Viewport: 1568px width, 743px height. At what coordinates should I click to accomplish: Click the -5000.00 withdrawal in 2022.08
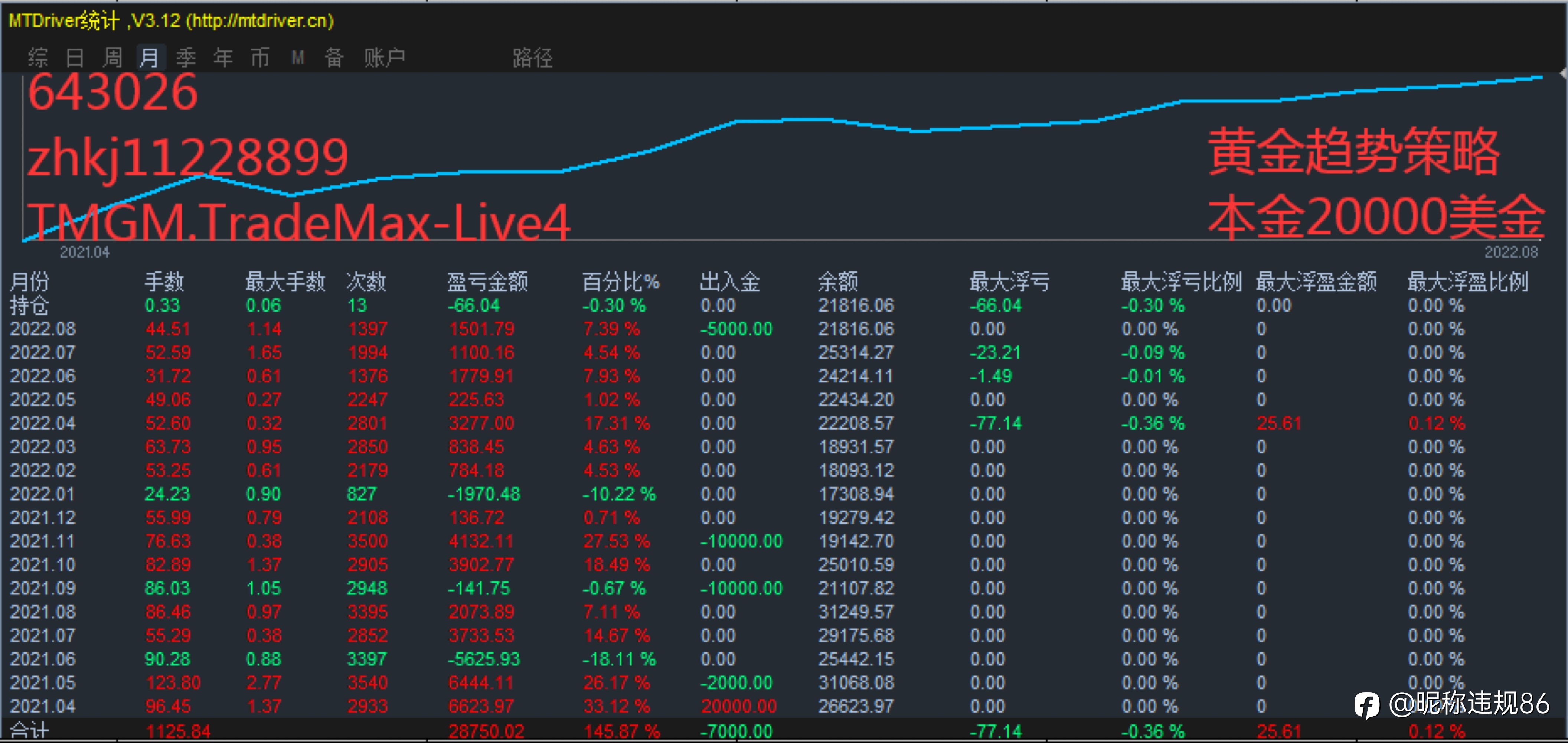[736, 329]
